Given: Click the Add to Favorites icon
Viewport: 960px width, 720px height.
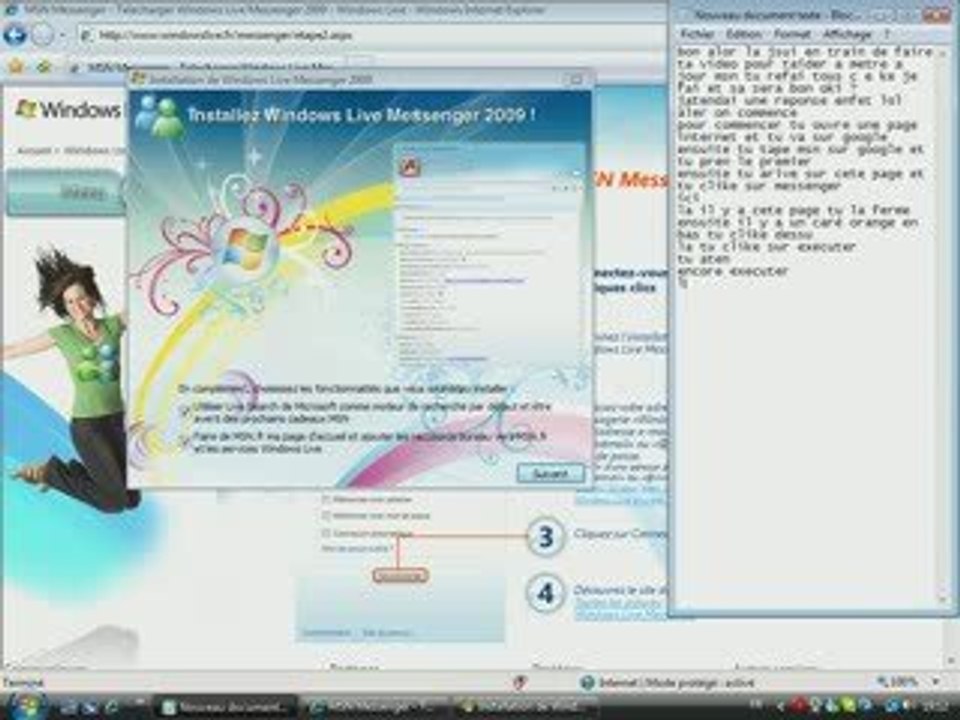Looking at the screenshot, I should 43,67.
